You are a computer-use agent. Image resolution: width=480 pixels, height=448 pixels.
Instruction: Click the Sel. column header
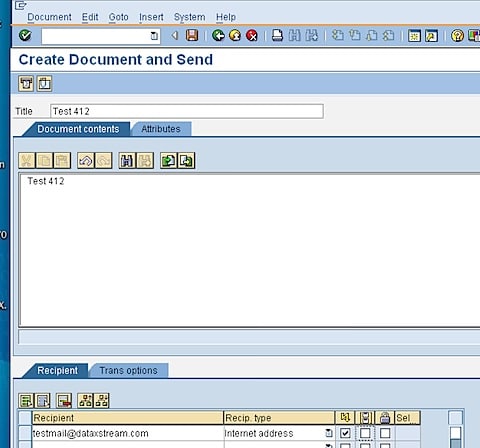tap(407, 417)
